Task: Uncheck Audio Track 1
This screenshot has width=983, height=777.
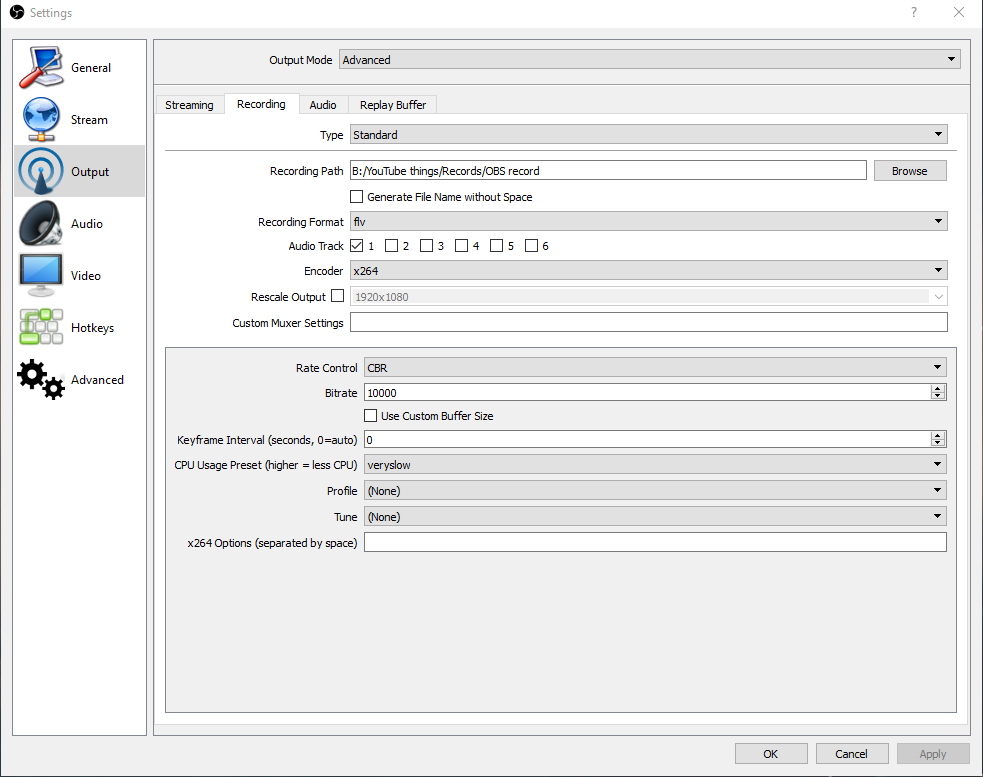Action: click(x=357, y=245)
